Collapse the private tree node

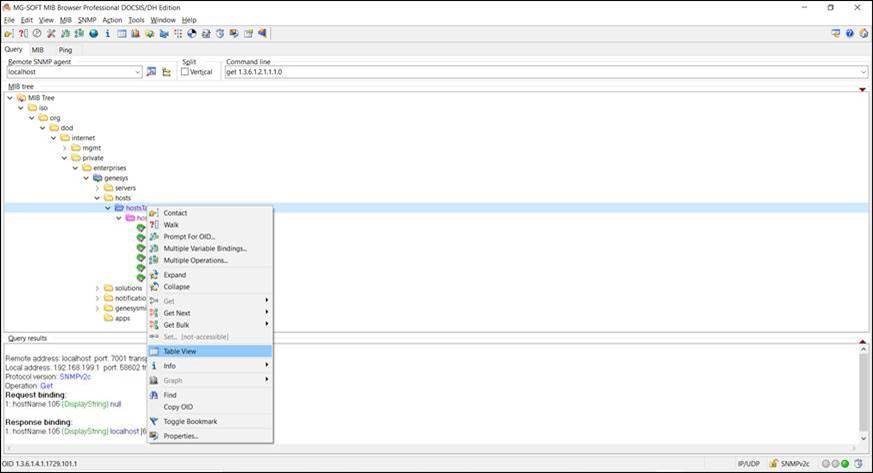[x=64, y=158]
